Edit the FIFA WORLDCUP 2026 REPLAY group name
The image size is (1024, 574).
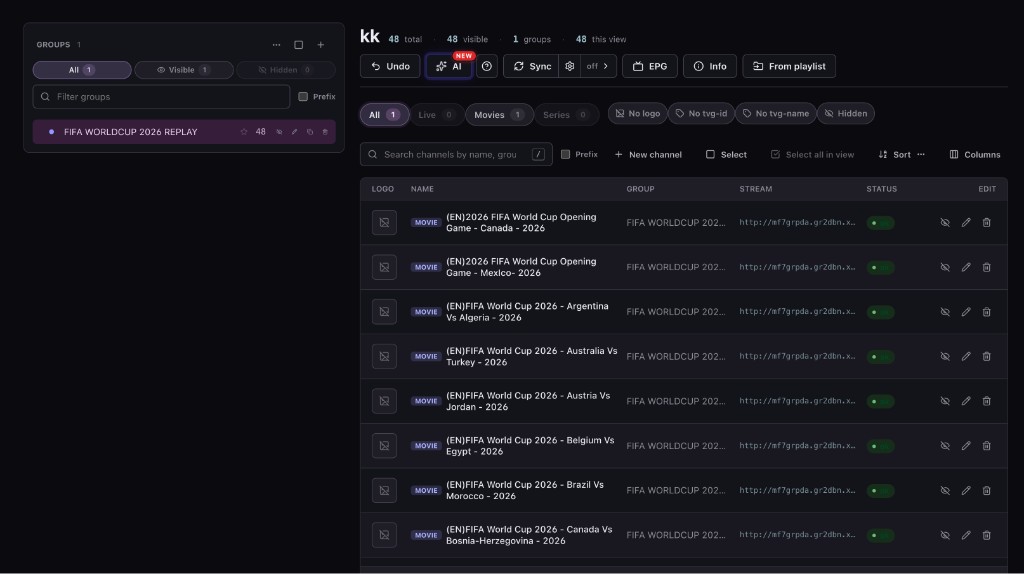click(x=295, y=132)
